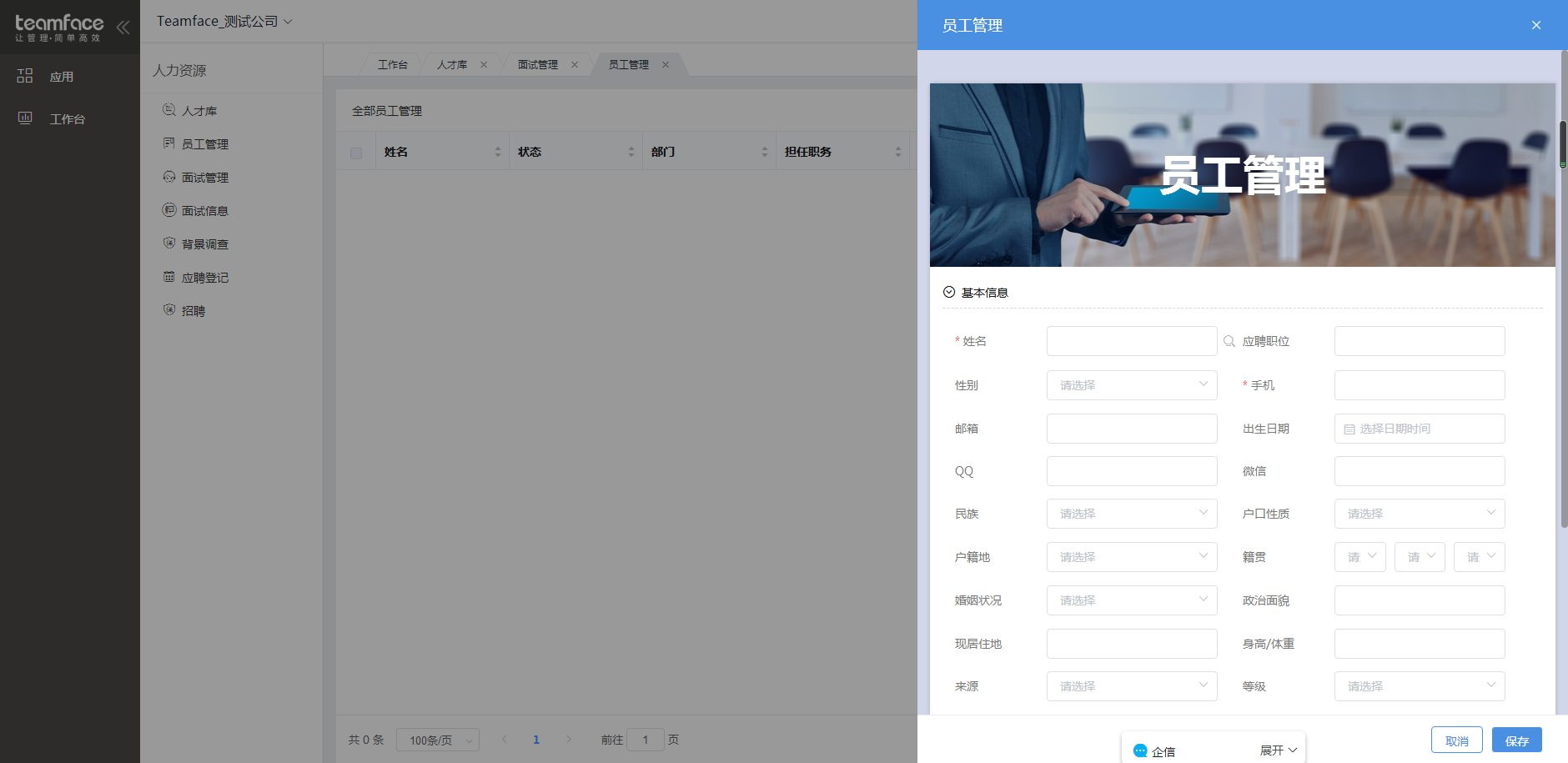Image resolution: width=1568 pixels, height=763 pixels.
Task: Open the Teamface_测试公司 company dropdown
Action: coord(224,21)
